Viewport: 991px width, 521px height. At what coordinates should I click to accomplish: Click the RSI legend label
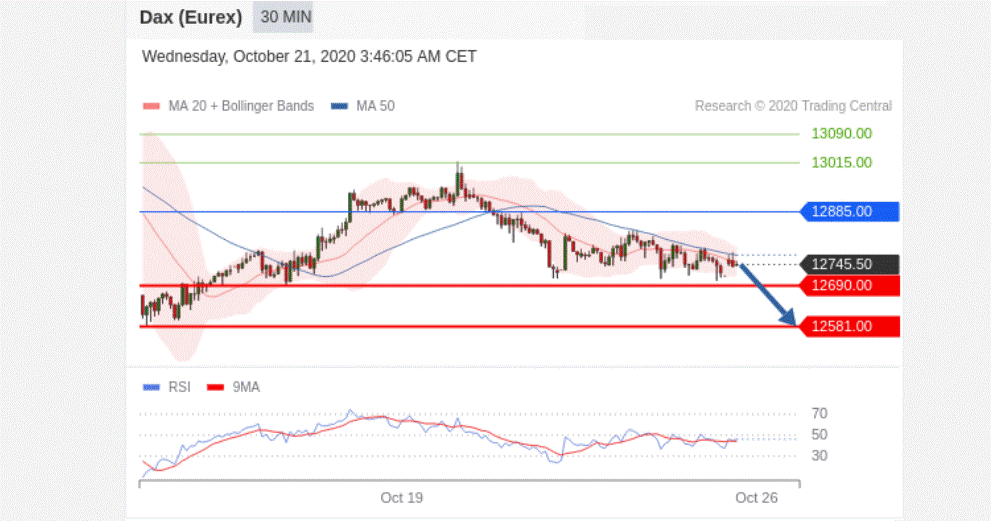pyautogui.click(x=179, y=387)
